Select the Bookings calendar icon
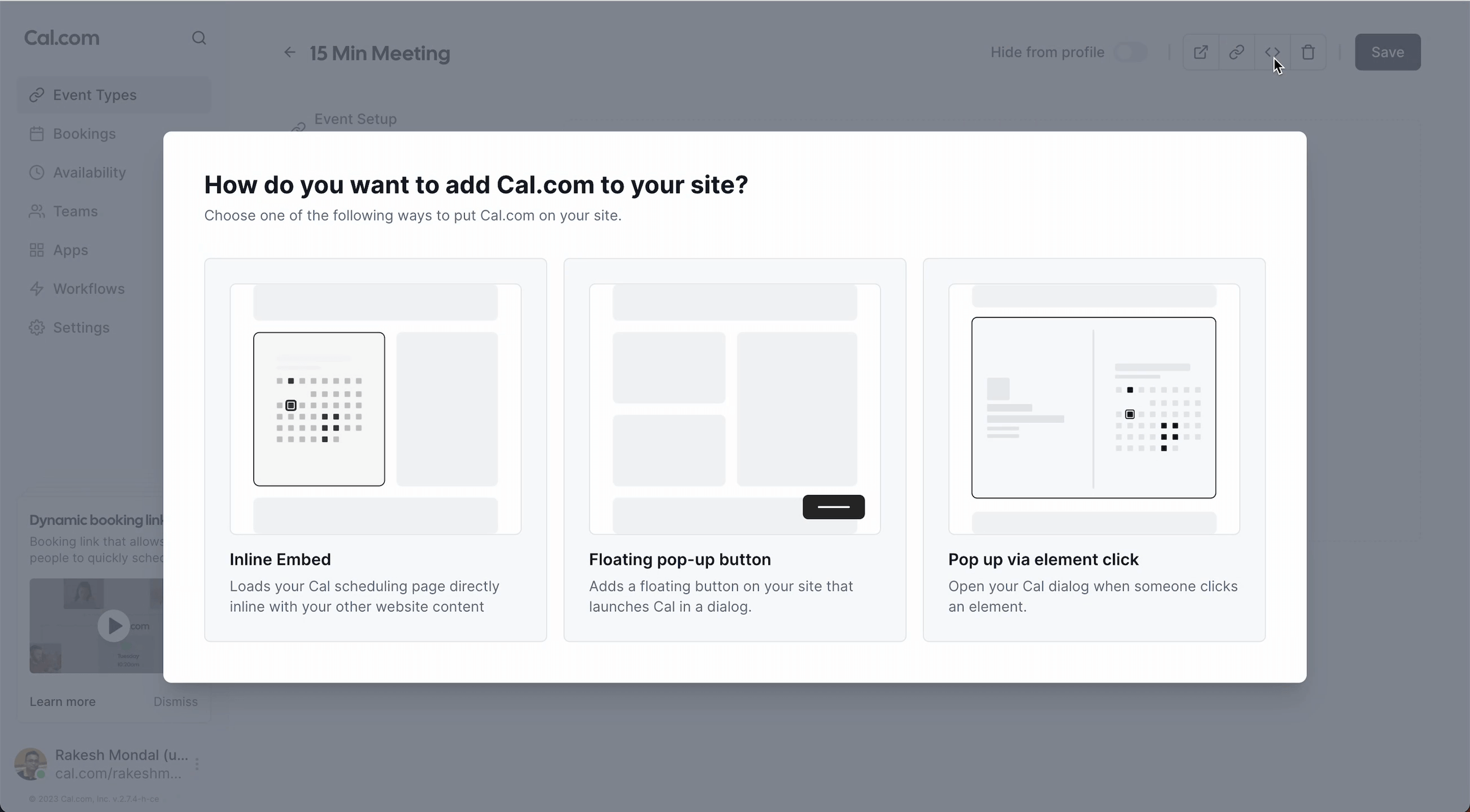Image resolution: width=1470 pixels, height=812 pixels. (x=37, y=134)
